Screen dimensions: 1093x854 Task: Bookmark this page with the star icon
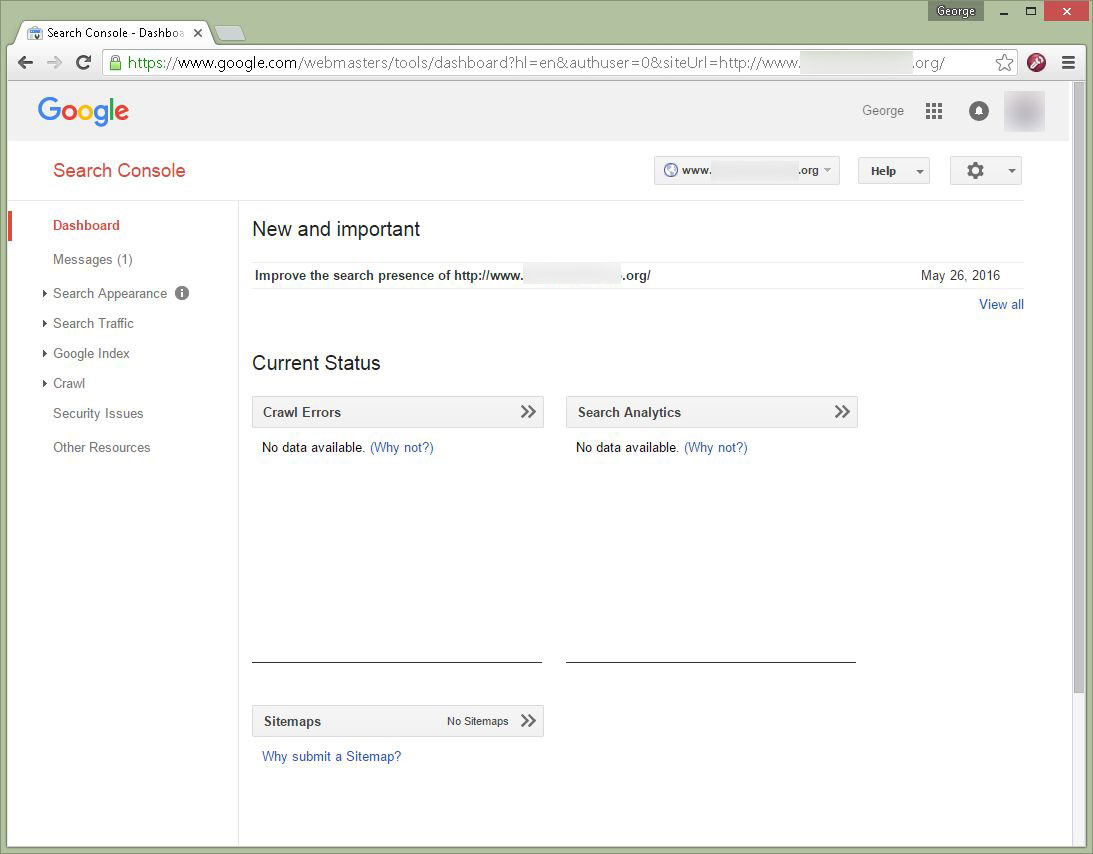(x=1004, y=63)
